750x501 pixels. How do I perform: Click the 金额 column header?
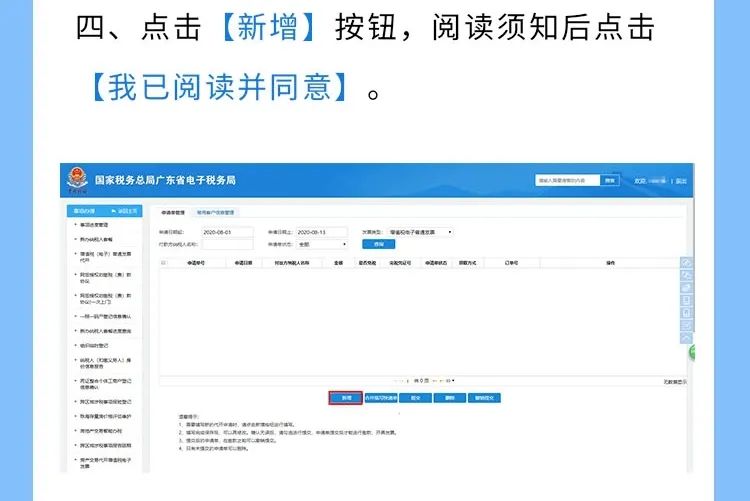338,263
